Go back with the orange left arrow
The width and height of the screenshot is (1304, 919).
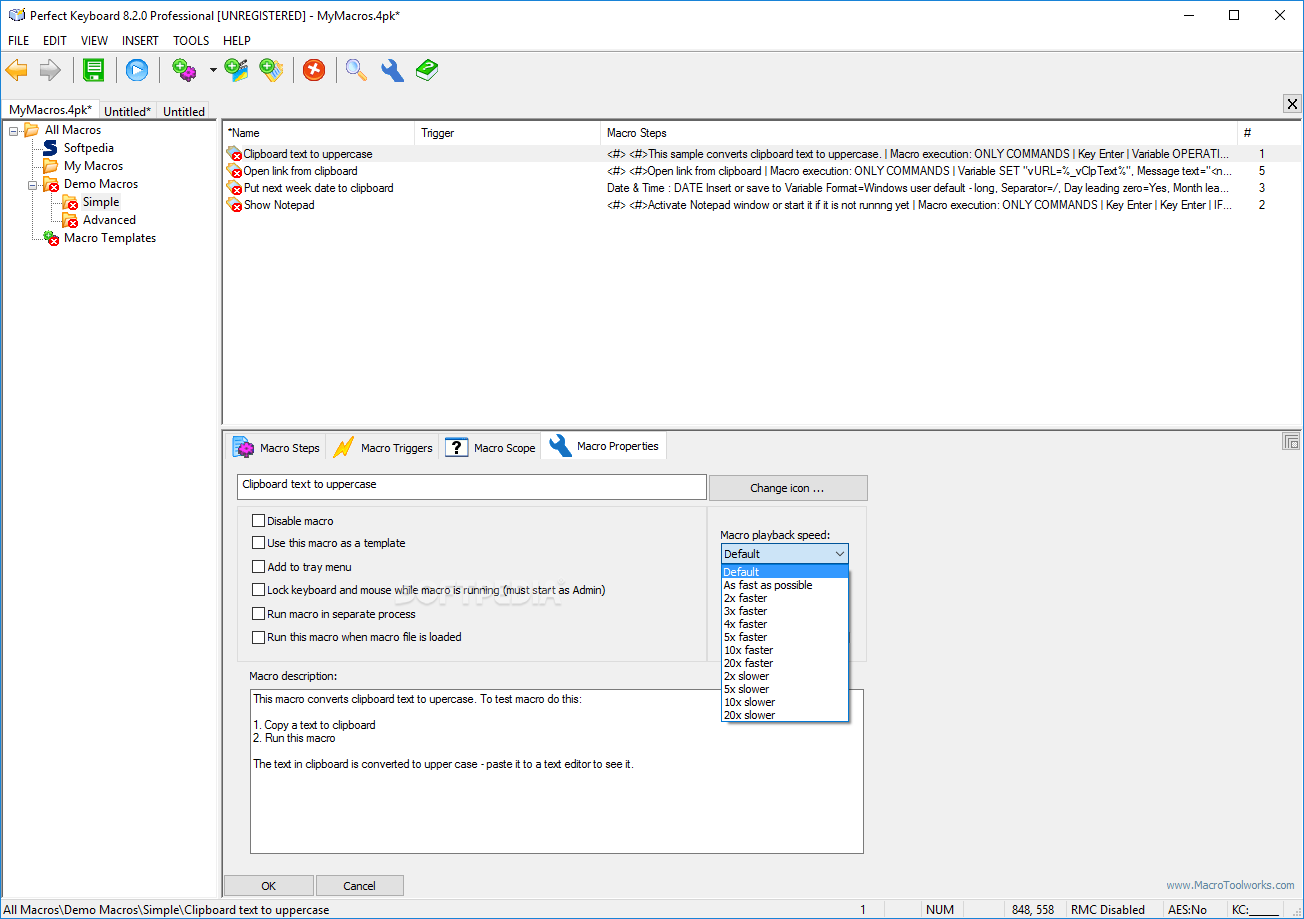[17, 70]
